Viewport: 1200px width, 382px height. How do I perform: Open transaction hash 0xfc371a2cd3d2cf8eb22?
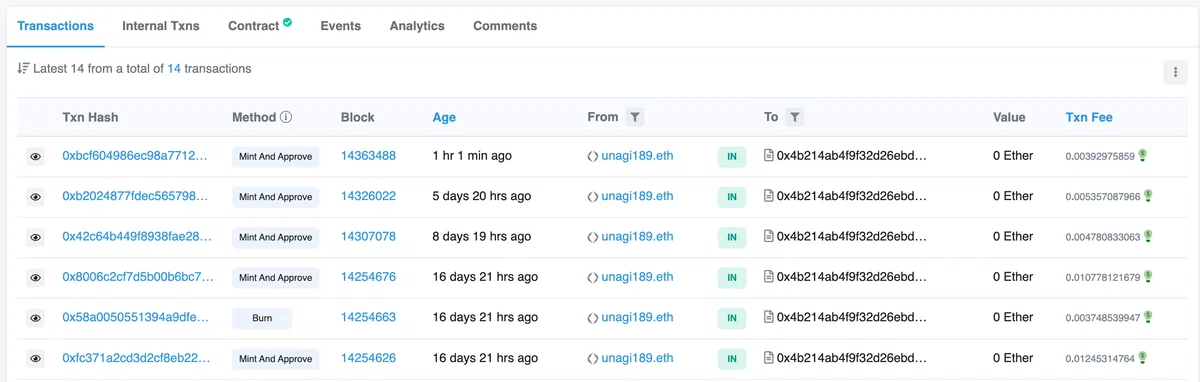click(x=137, y=358)
